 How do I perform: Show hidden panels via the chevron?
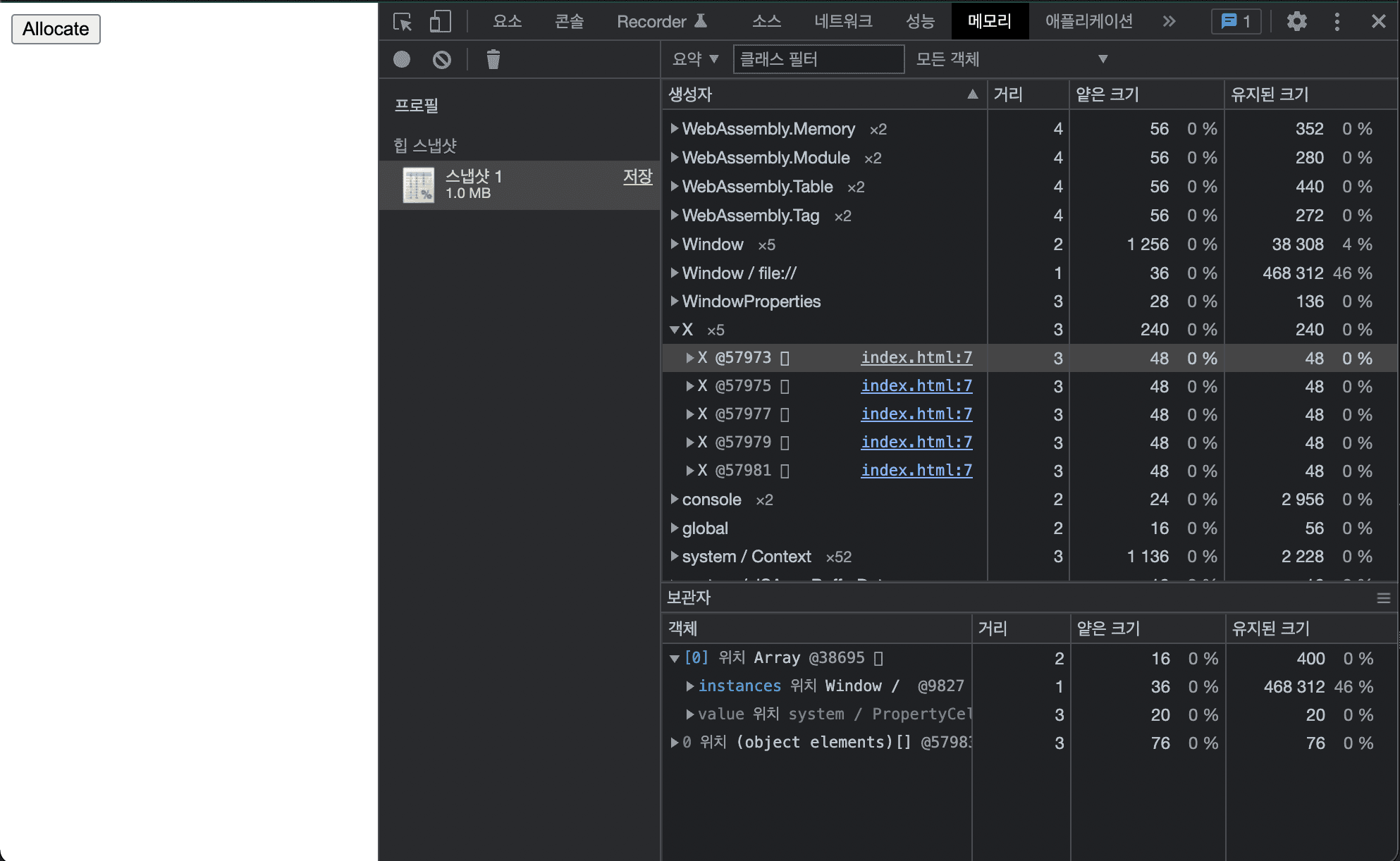click(x=1169, y=21)
